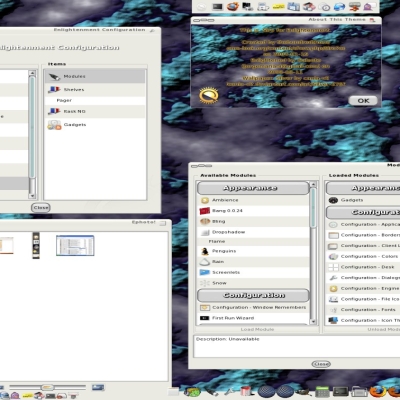Click the red Bang 0.0.24 module icon
Viewport: 400px width, 400px height.
[x=205, y=211]
